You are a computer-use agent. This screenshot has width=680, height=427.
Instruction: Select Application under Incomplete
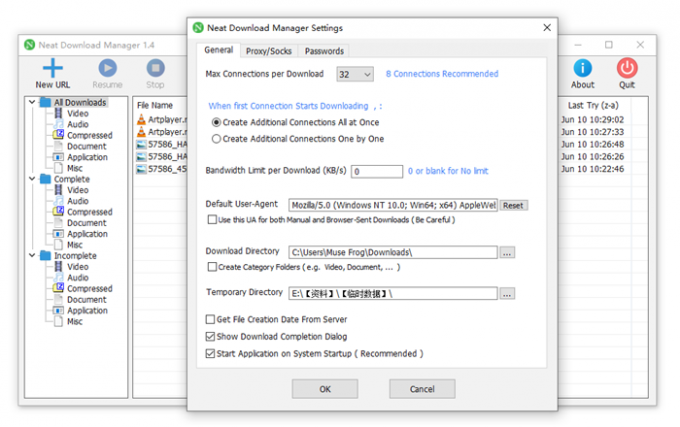pos(87,311)
